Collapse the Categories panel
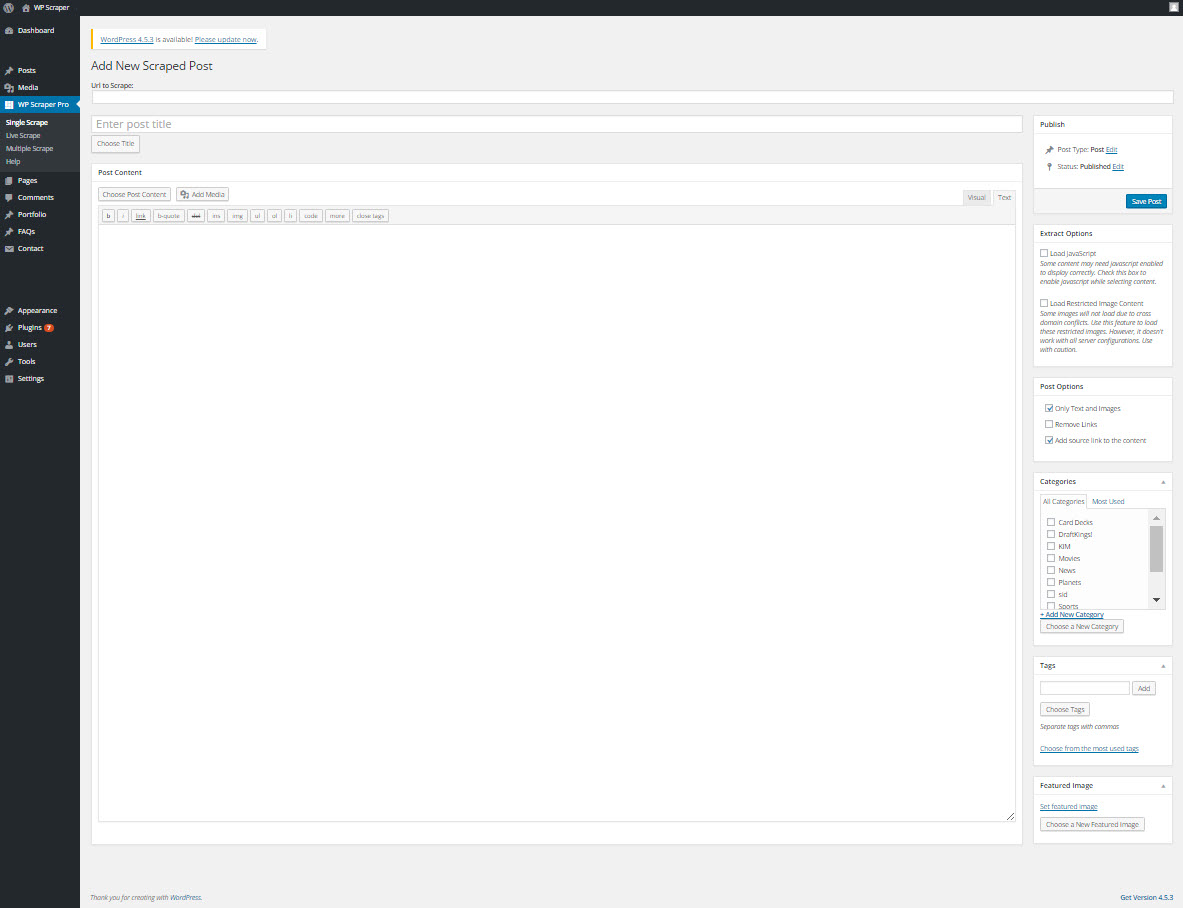The image size is (1183, 908). coord(1163,482)
